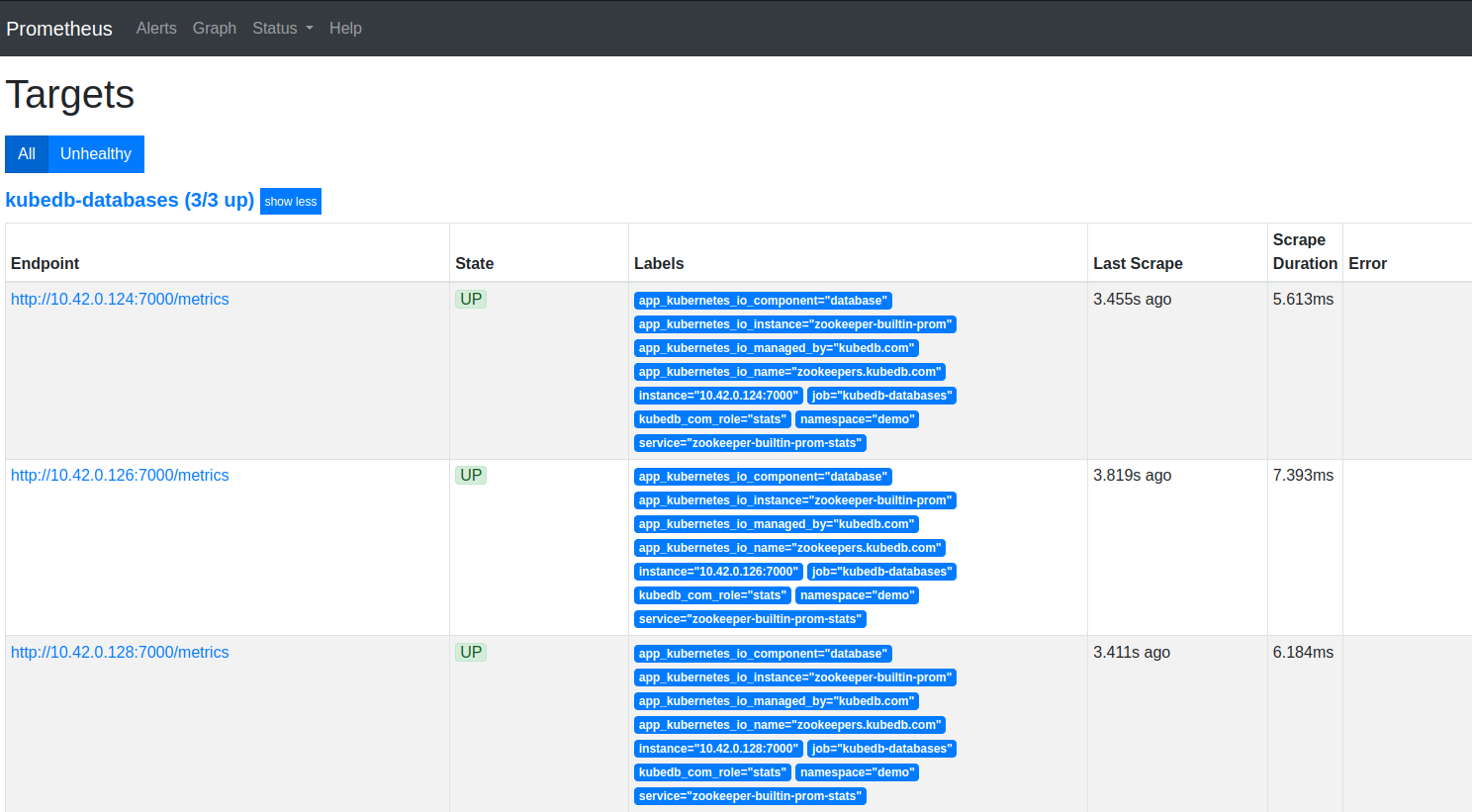The image size is (1472, 812).
Task: Click the UP state badge for 10.42.0.124
Action: click(471, 300)
